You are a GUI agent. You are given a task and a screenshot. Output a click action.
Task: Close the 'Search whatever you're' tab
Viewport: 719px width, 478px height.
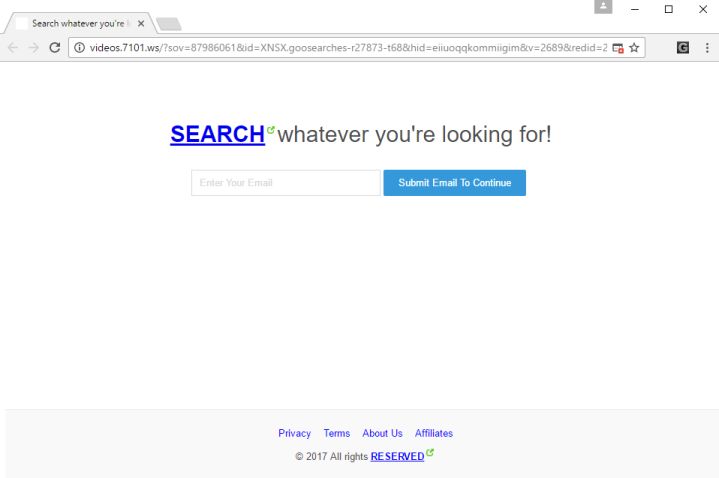141,23
